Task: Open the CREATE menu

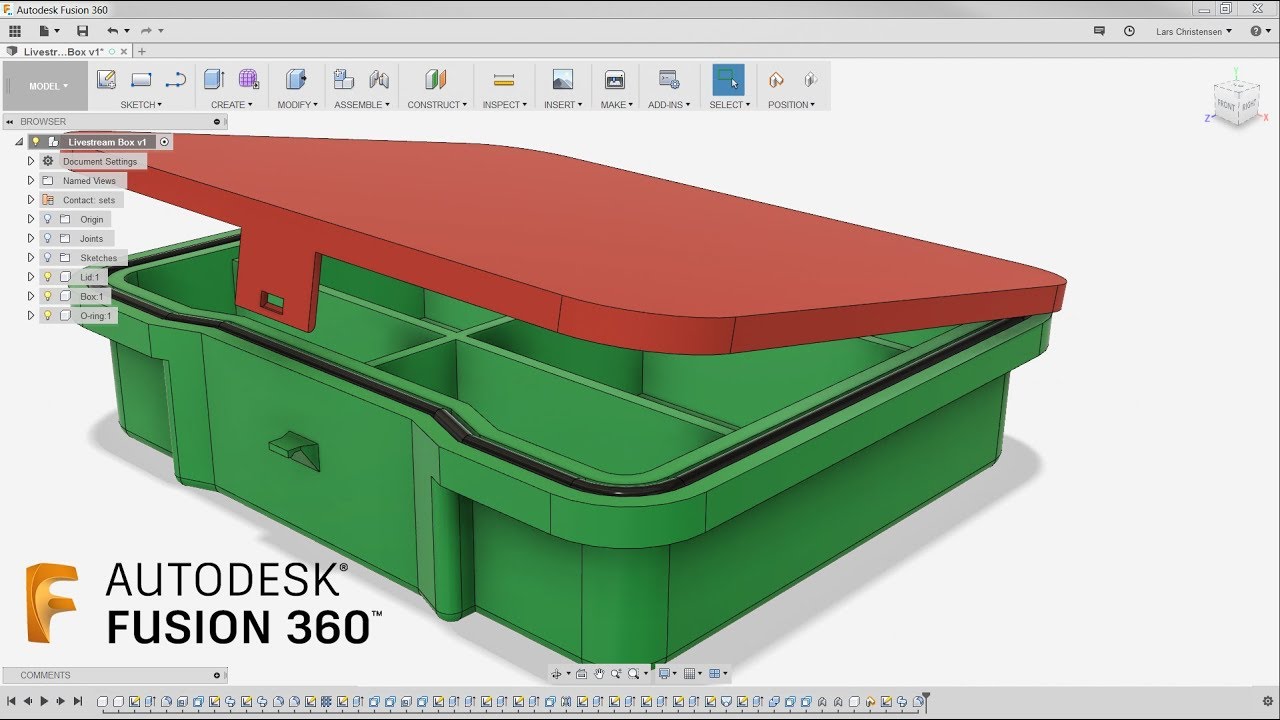Action: 231,104
